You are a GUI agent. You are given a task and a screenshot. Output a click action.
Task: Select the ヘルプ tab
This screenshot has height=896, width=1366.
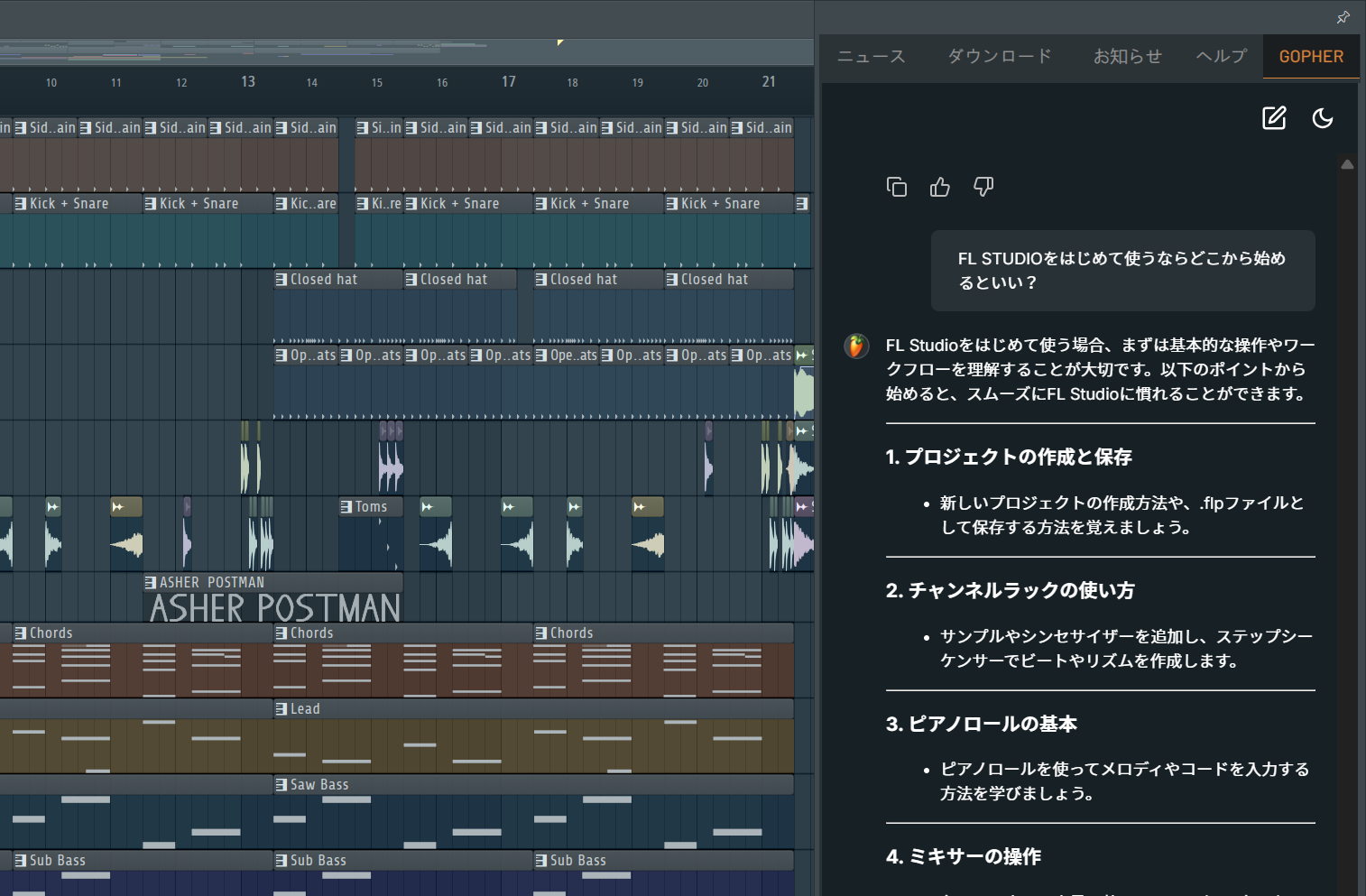click(x=1222, y=56)
